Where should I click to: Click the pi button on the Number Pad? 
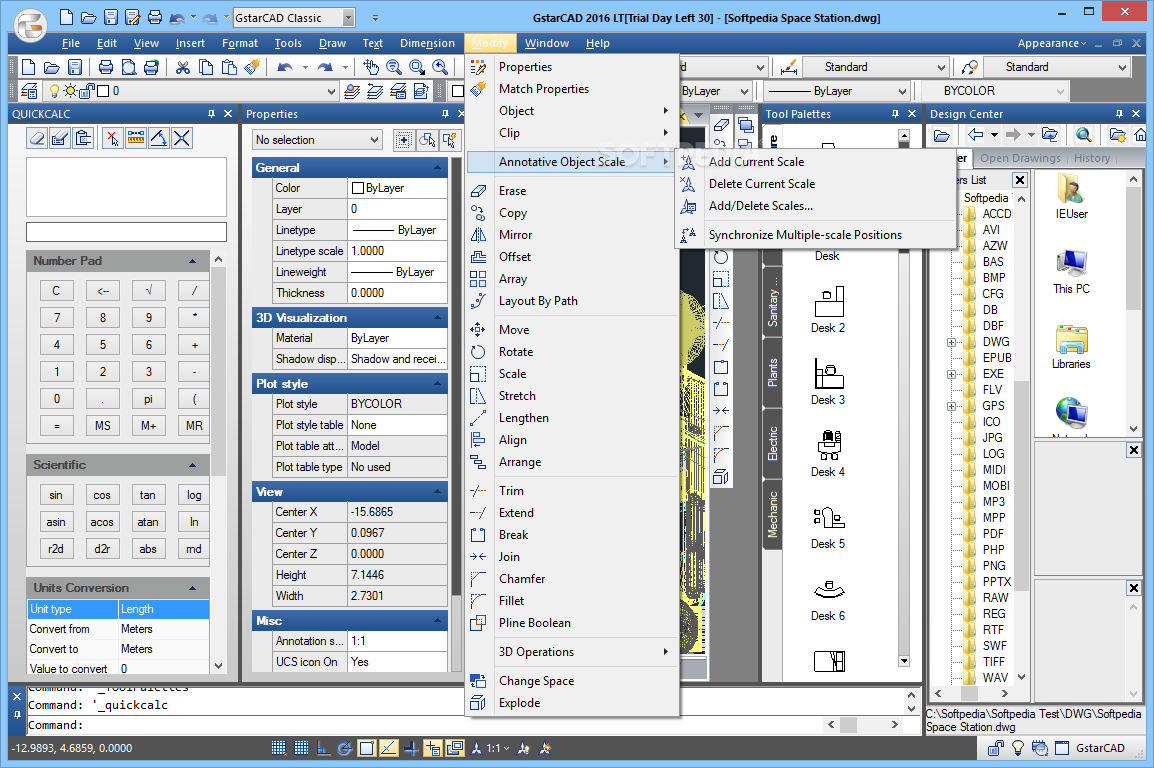tap(148, 399)
